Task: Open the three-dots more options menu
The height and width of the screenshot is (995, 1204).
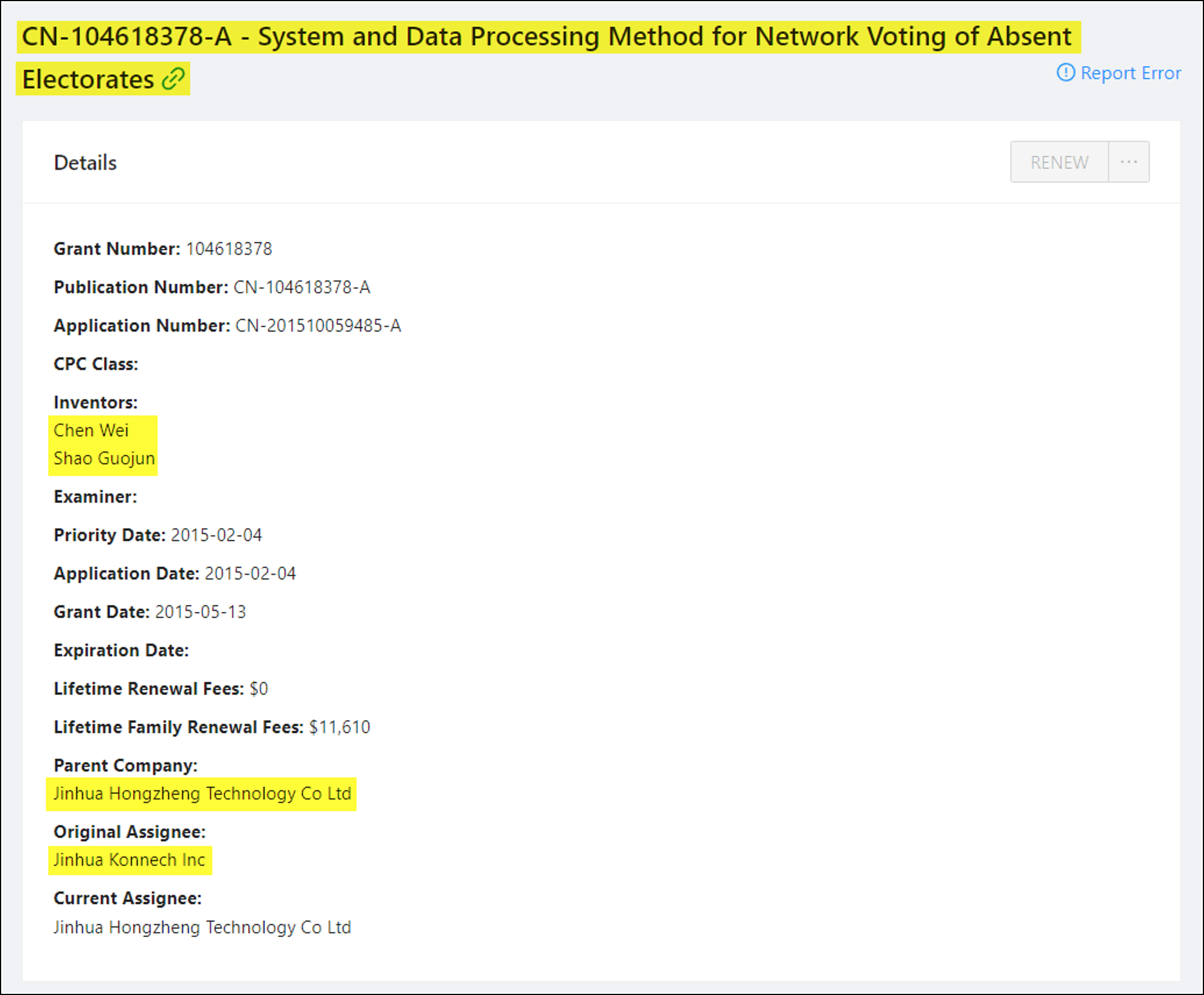Action: coord(1128,162)
